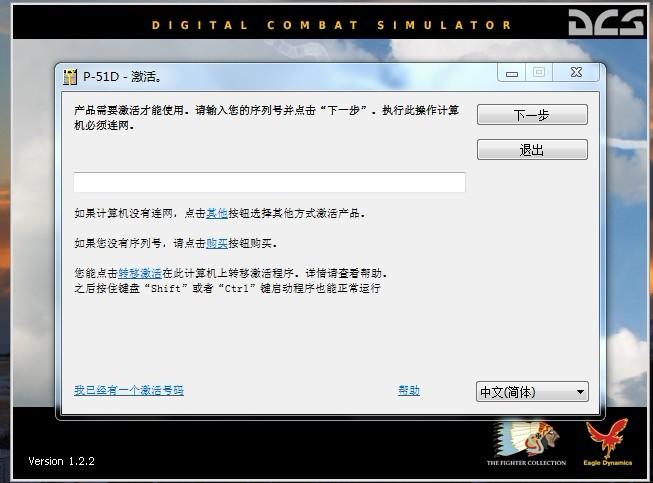The width and height of the screenshot is (653, 483).
Task: Close the activation dialog with the red X
Action: pyautogui.click(x=576, y=73)
